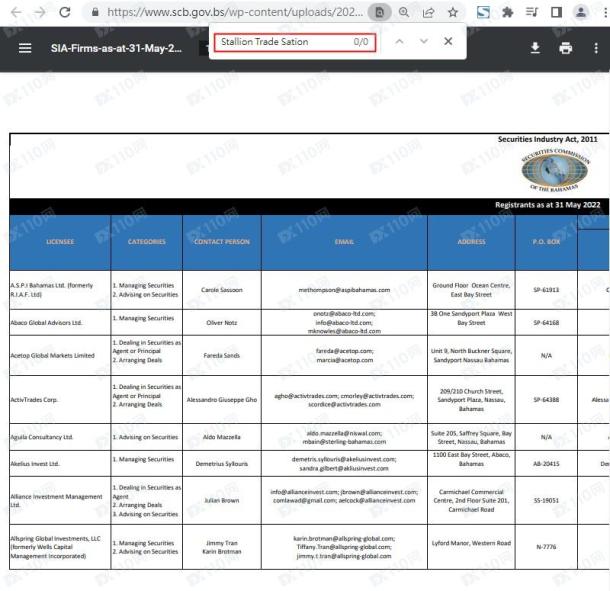The image size is (610, 591).
Task: Select Alliance Investment Management Ltd. cell
Action: 60,501
